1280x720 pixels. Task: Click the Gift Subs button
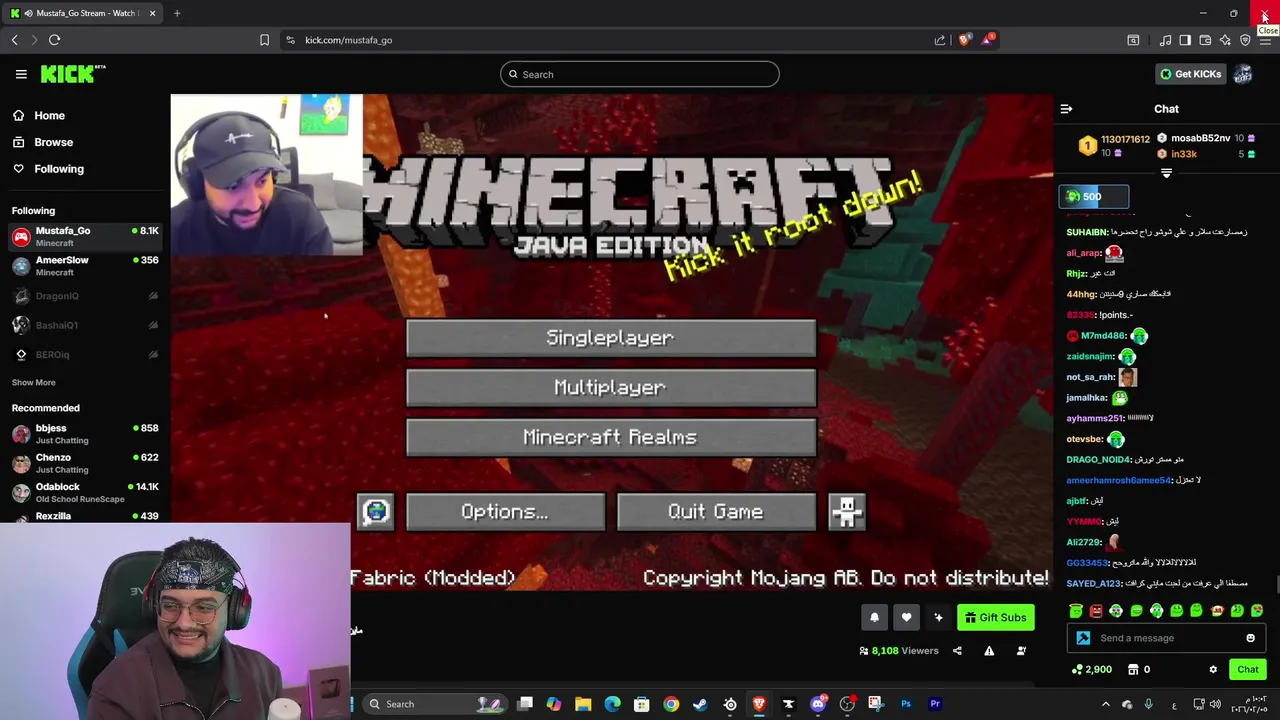[995, 617]
